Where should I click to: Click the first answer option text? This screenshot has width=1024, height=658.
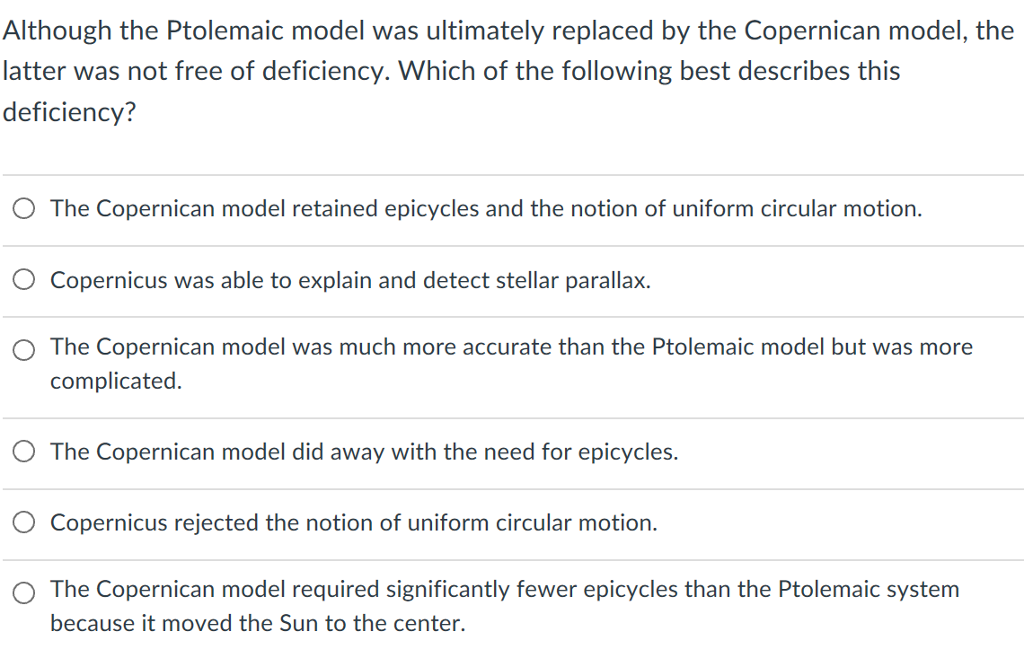[x=485, y=208]
